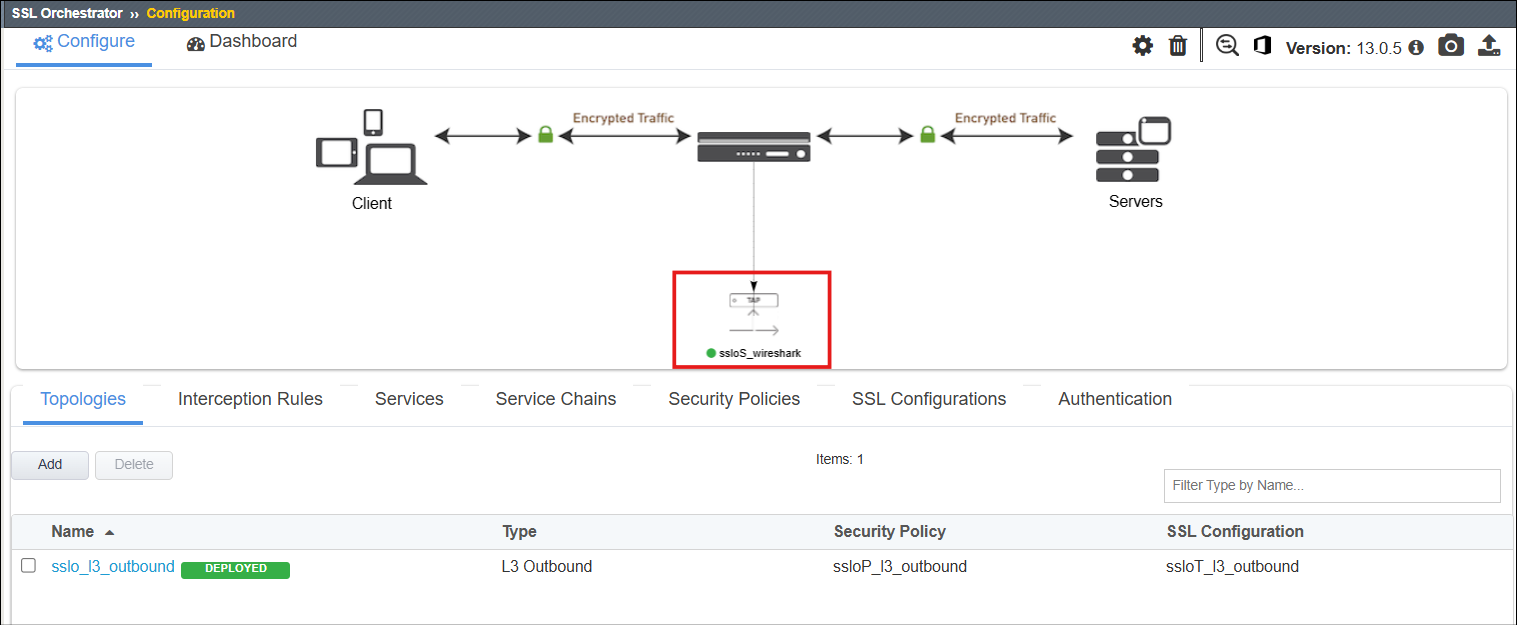Click the DEPLOYED status badge
This screenshot has height=625, width=1517.
click(236, 569)
